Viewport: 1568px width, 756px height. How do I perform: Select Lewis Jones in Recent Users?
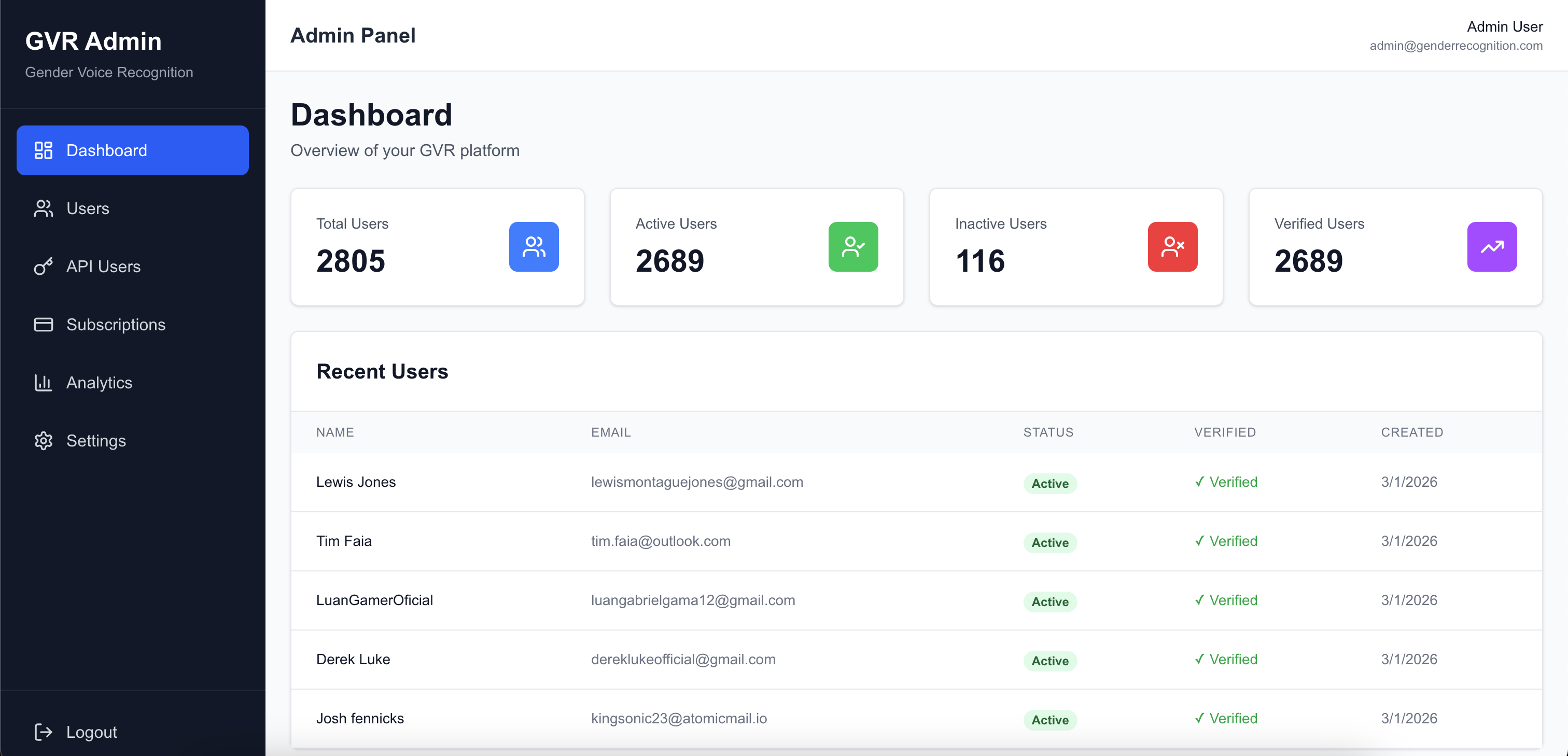[x=356, y=482]
